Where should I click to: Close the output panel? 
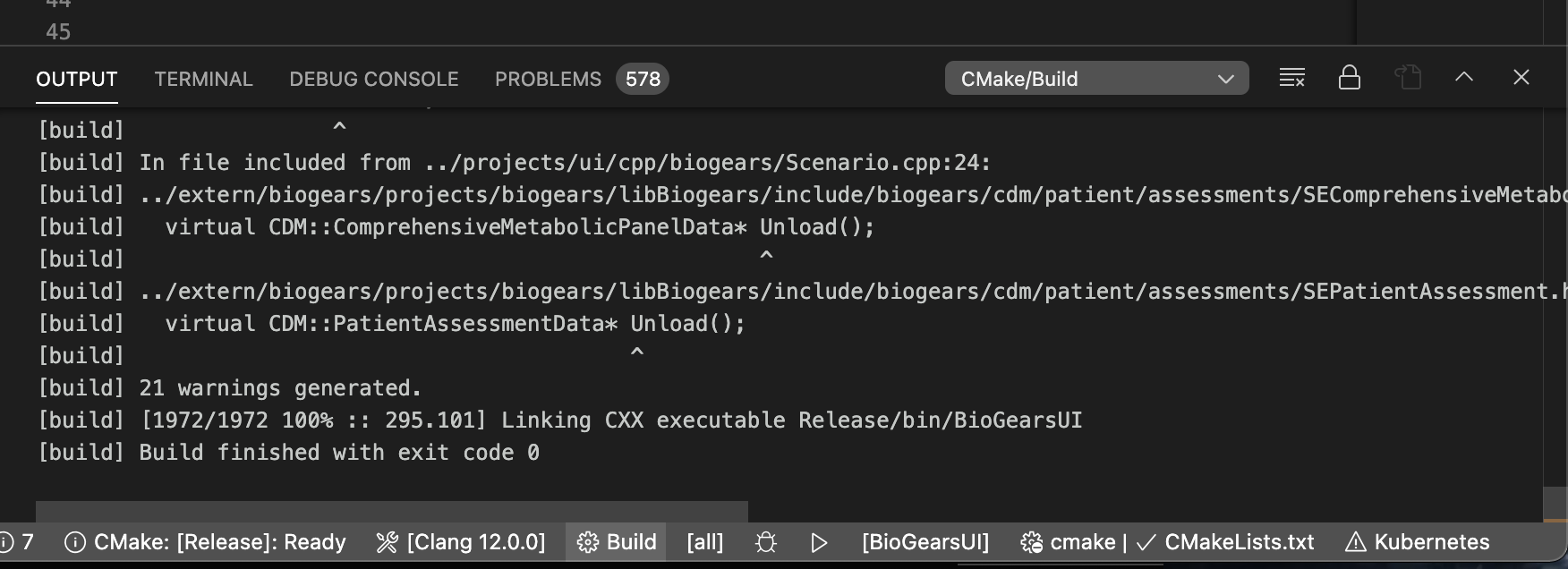point(1521,77)
